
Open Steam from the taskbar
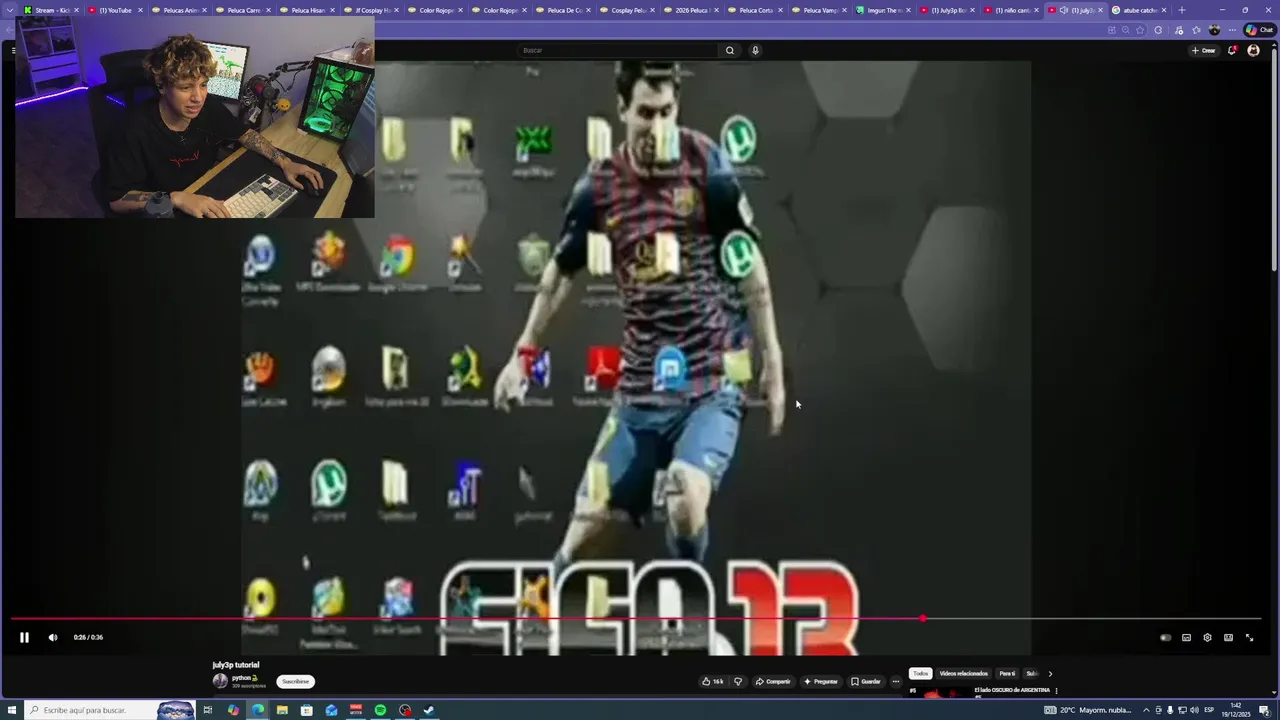pos(429,710)
